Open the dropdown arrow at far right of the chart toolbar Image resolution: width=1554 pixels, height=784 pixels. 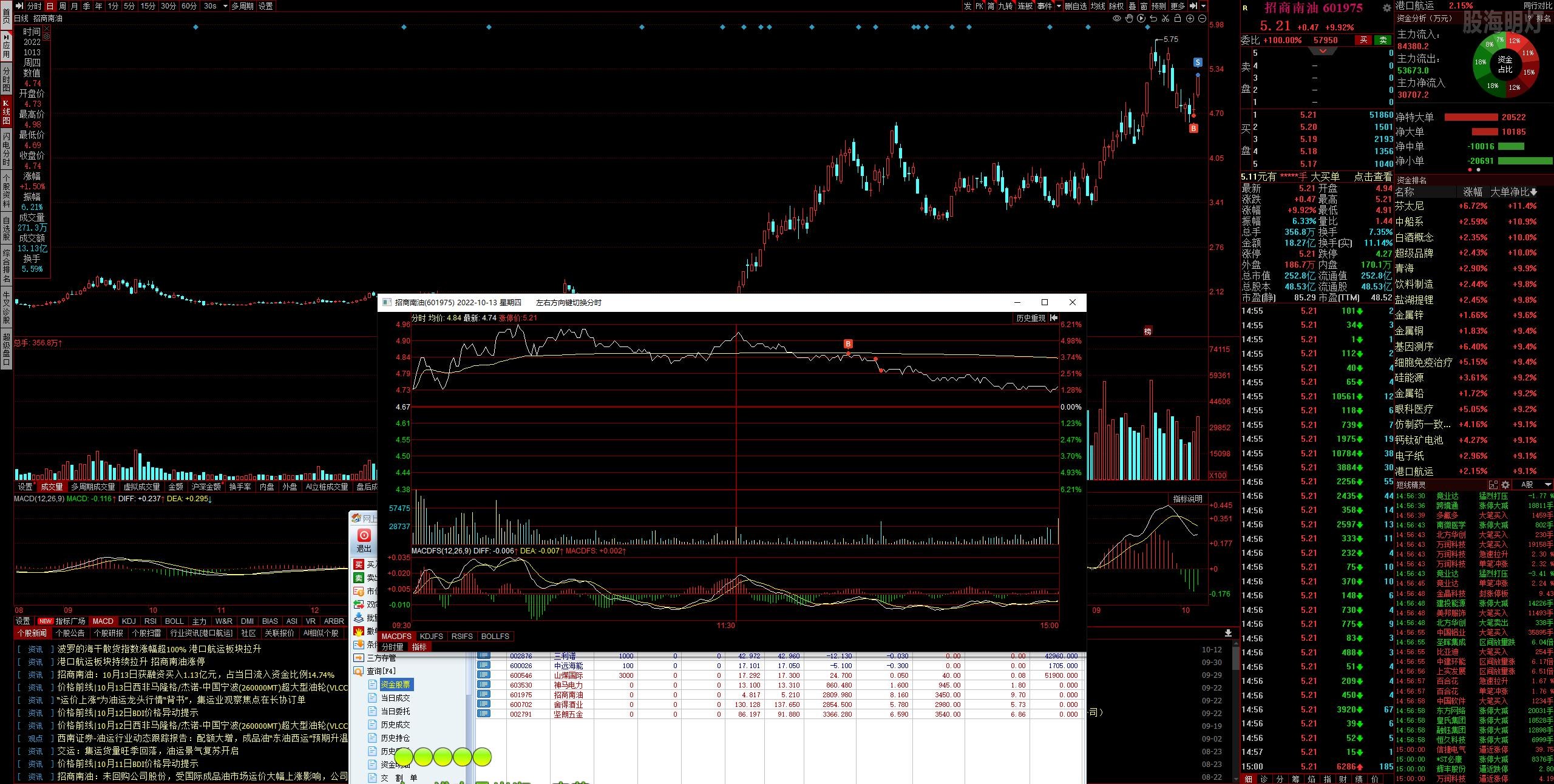(x=1203, y=6)
